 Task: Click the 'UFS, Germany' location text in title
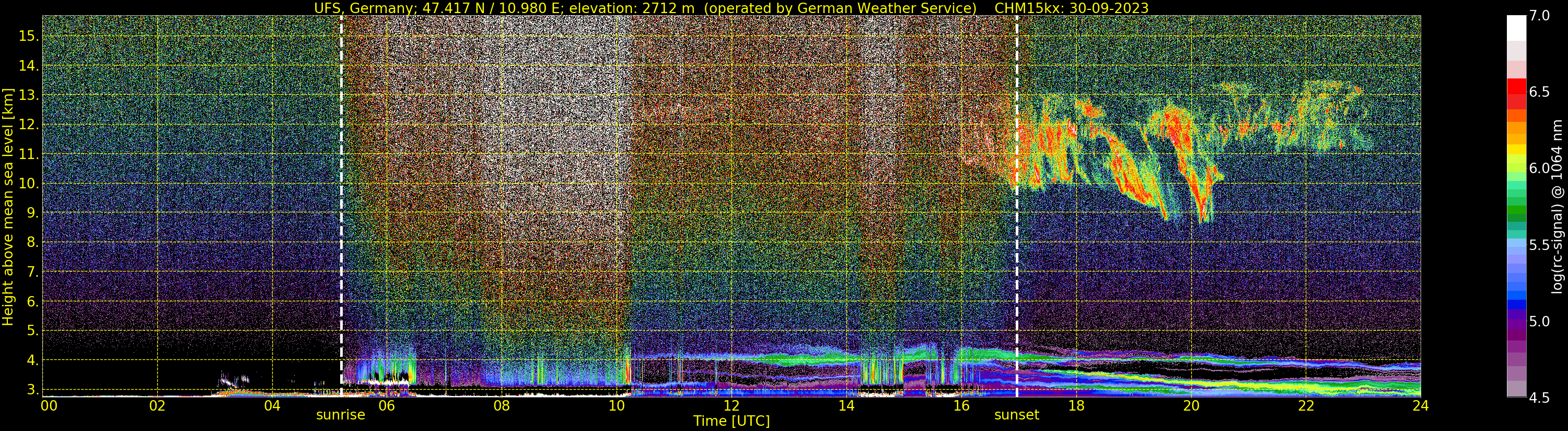point(364,8)
